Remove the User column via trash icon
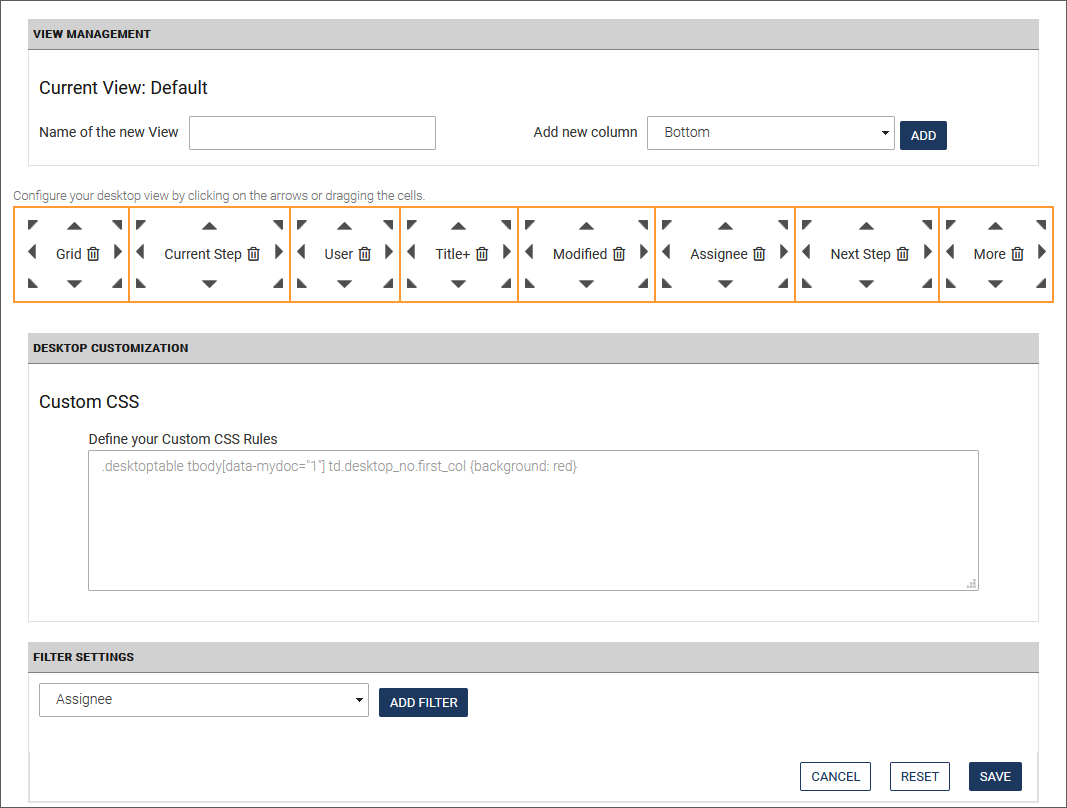This screenshot has width=1067, height=808. [365, 254]
